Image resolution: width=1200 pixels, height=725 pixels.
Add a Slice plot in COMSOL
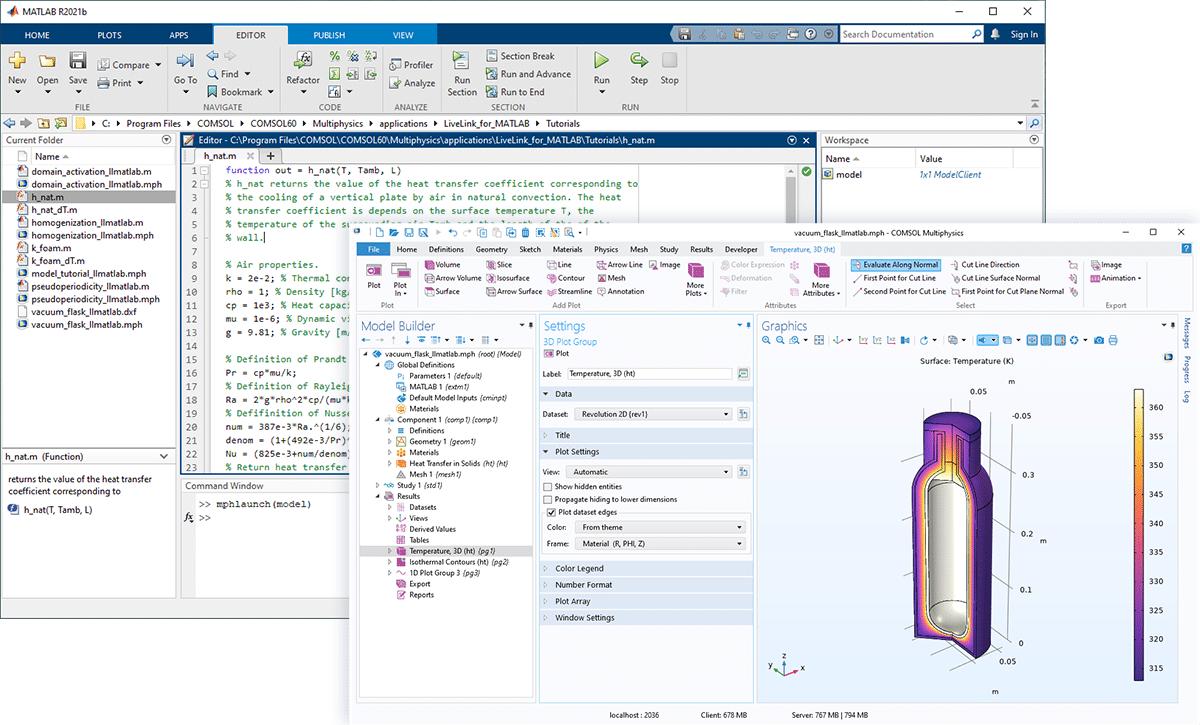pos(498,265)
